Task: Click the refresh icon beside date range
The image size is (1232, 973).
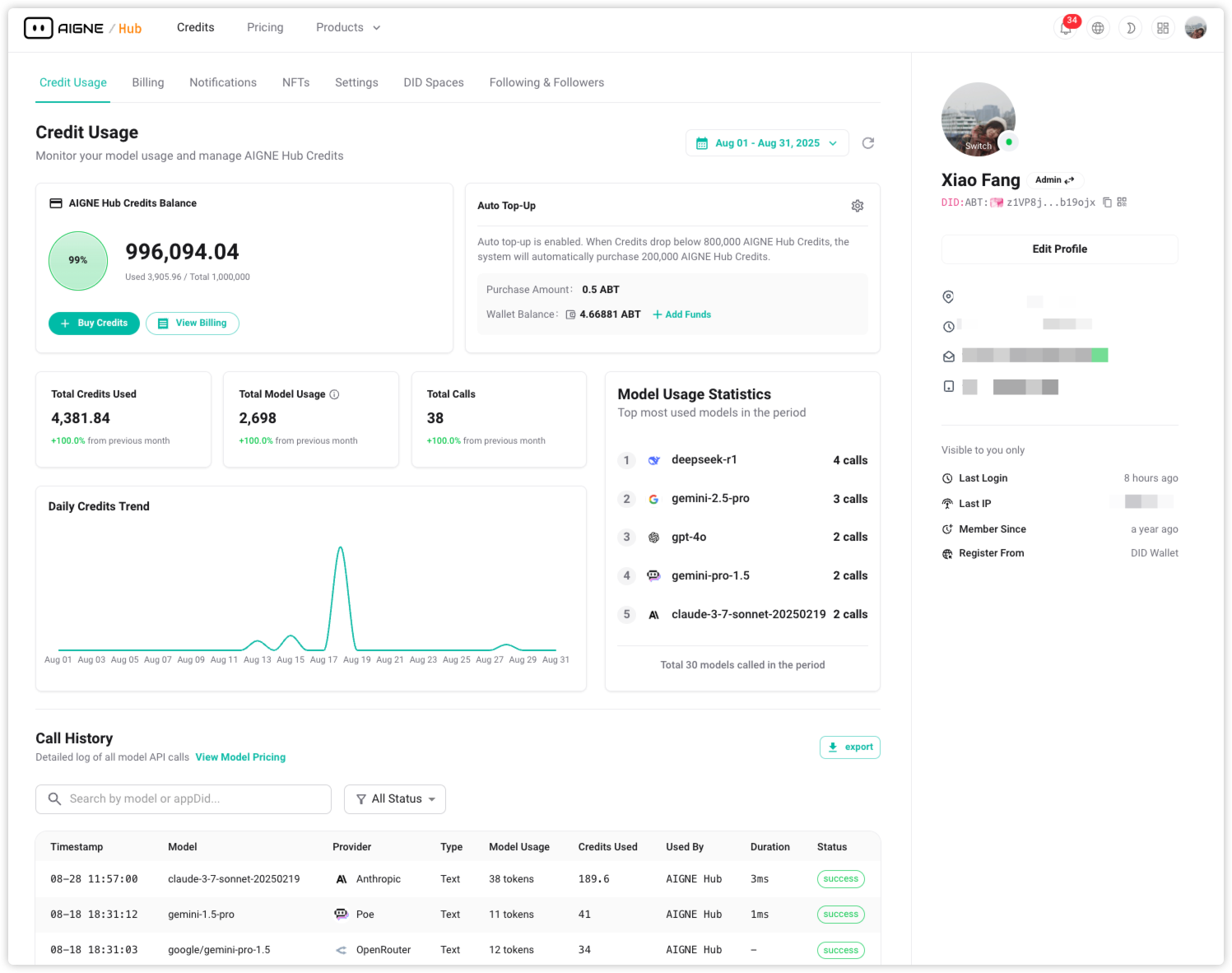Action: [867, 143]
